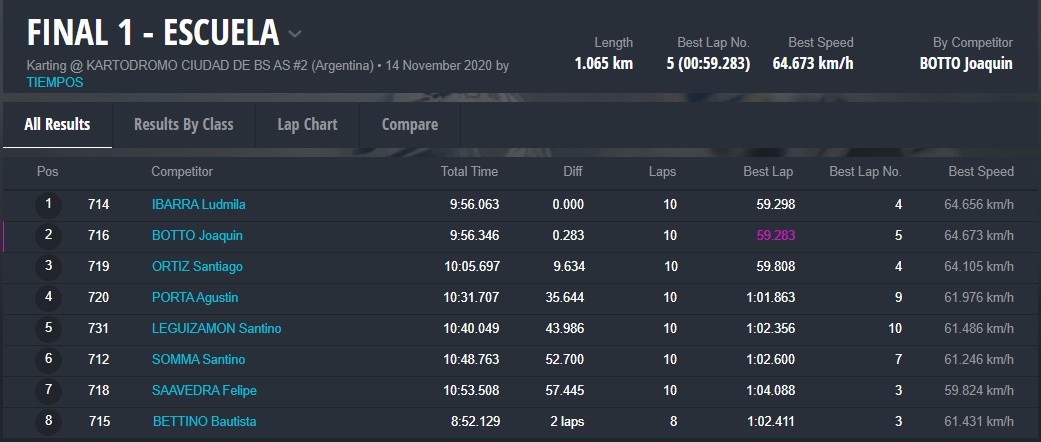Viewport: 1041px width, 442px height.
Task: Open PORTA Agustin's details
Action: [x=195, y=298]
